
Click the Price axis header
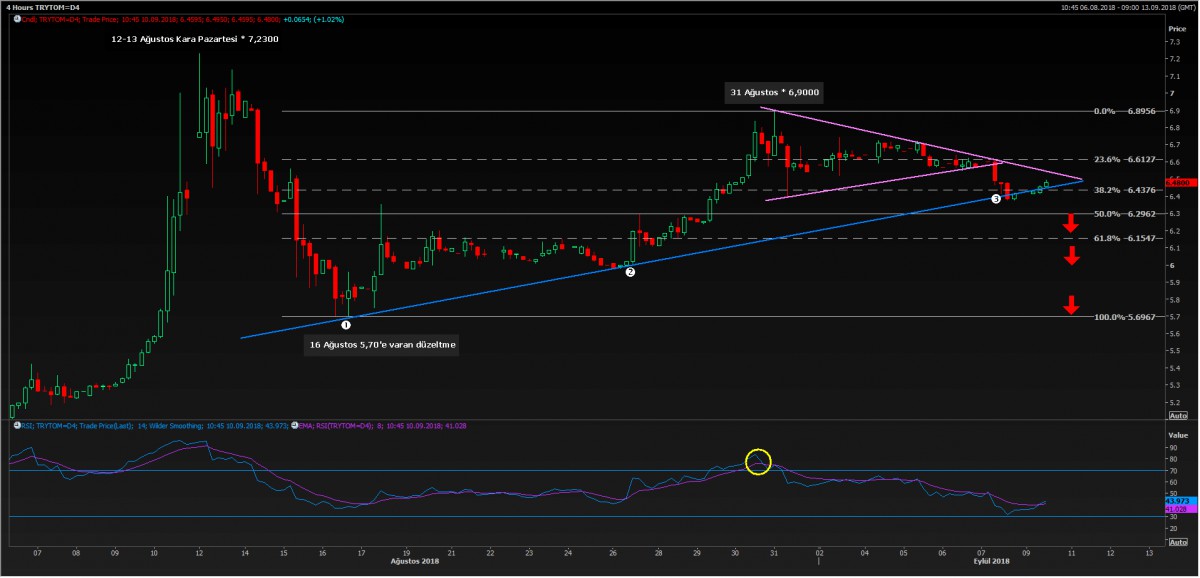point(1176,29)
